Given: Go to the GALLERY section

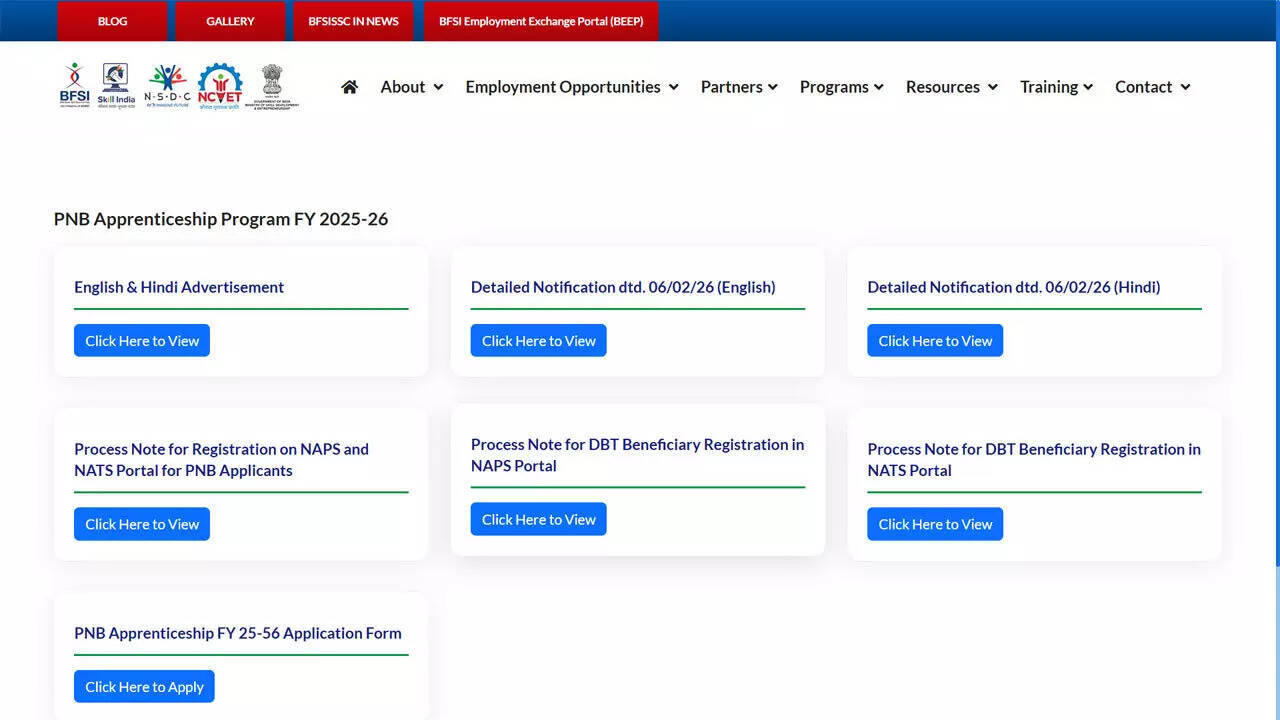Looking at the screenshot, I should (229, 21).
